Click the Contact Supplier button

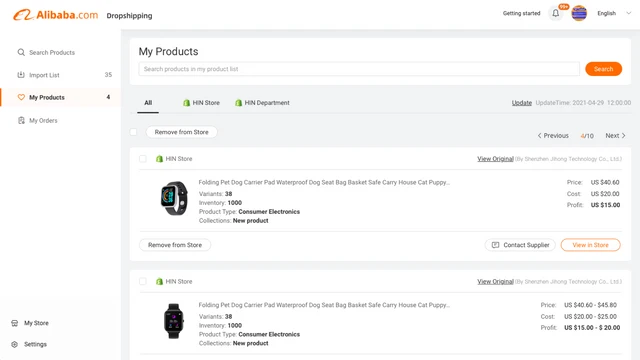tap(520, 245)
